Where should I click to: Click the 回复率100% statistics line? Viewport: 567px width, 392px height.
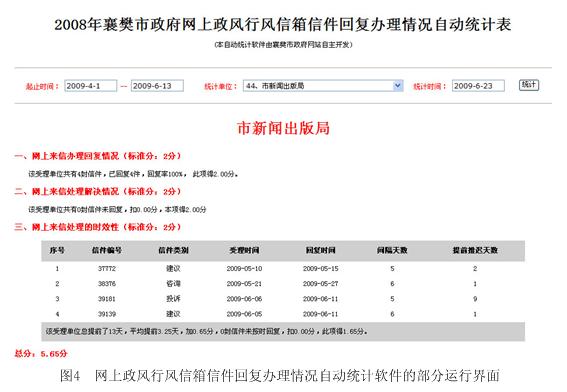click(133, 174)
